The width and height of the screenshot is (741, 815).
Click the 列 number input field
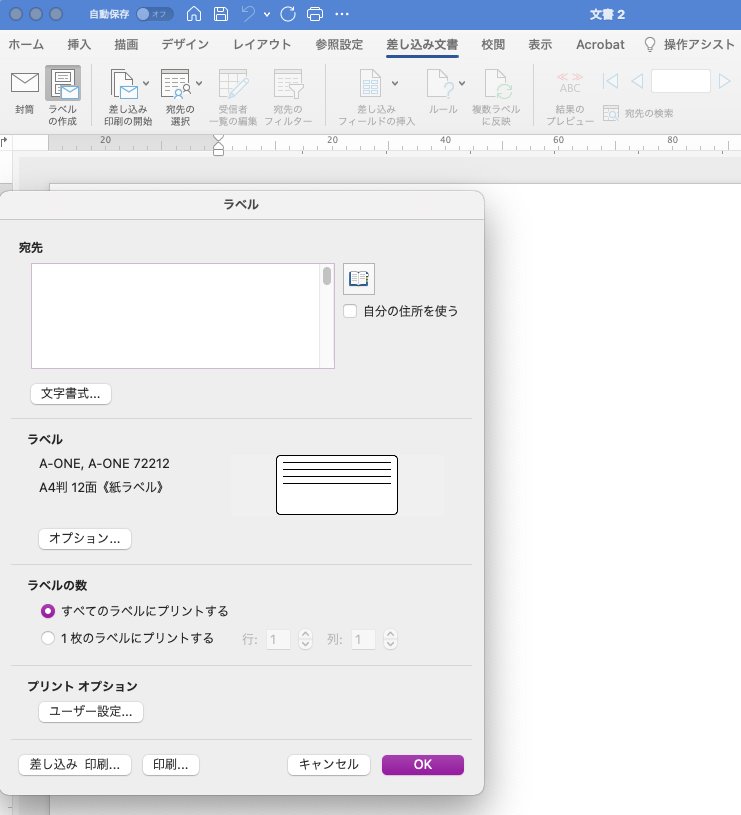pyautogui.click(x=363, y=639)
